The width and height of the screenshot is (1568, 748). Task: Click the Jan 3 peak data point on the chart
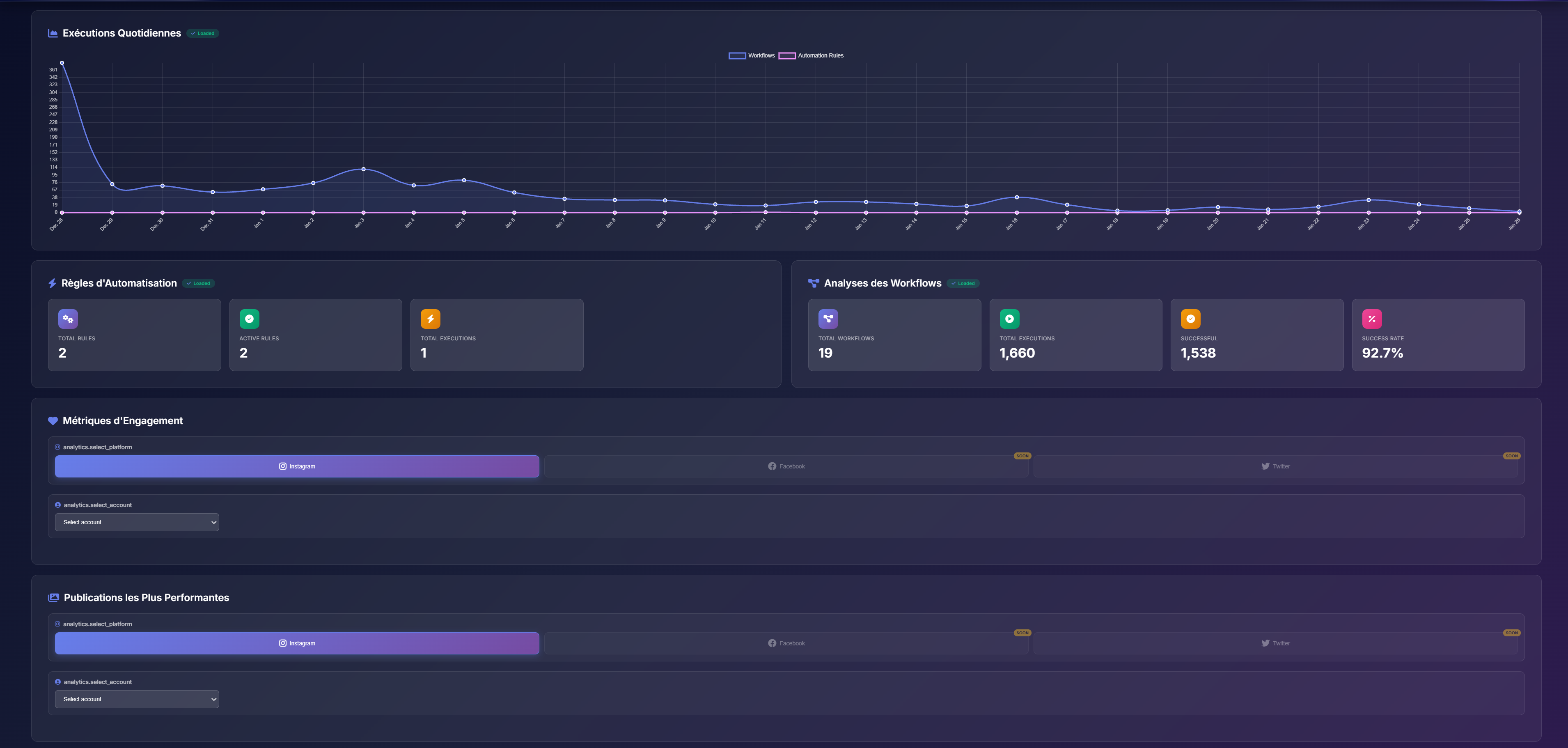tap(363, 169)
